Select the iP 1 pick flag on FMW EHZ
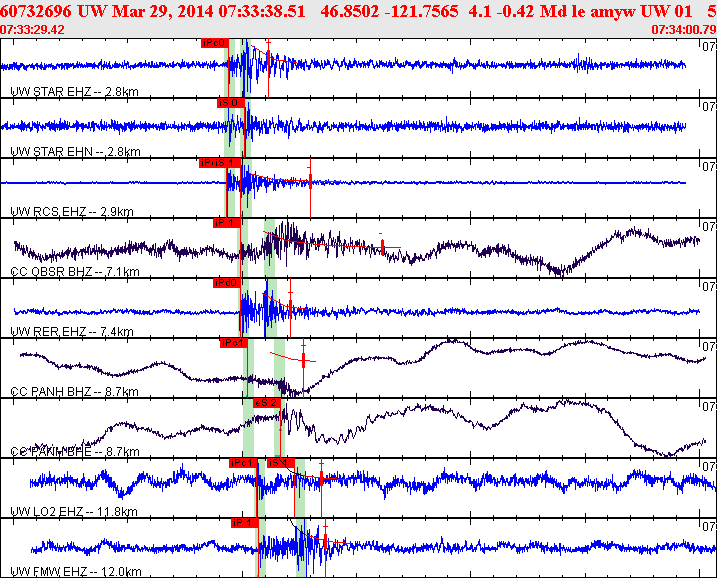This screenshot has width=717, height=578. 245,523
